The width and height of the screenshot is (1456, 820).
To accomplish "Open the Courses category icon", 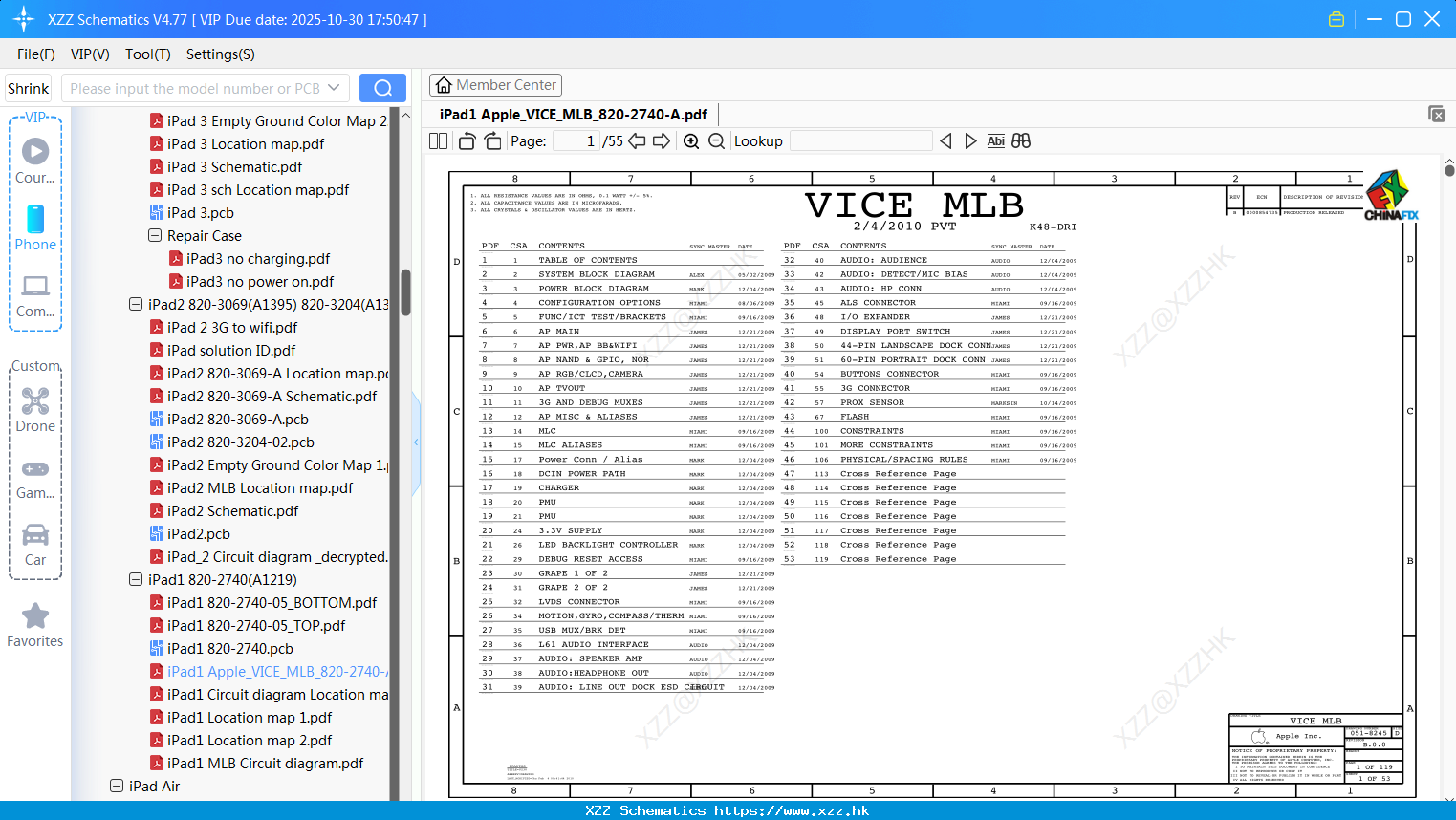I will coord(35,151).
